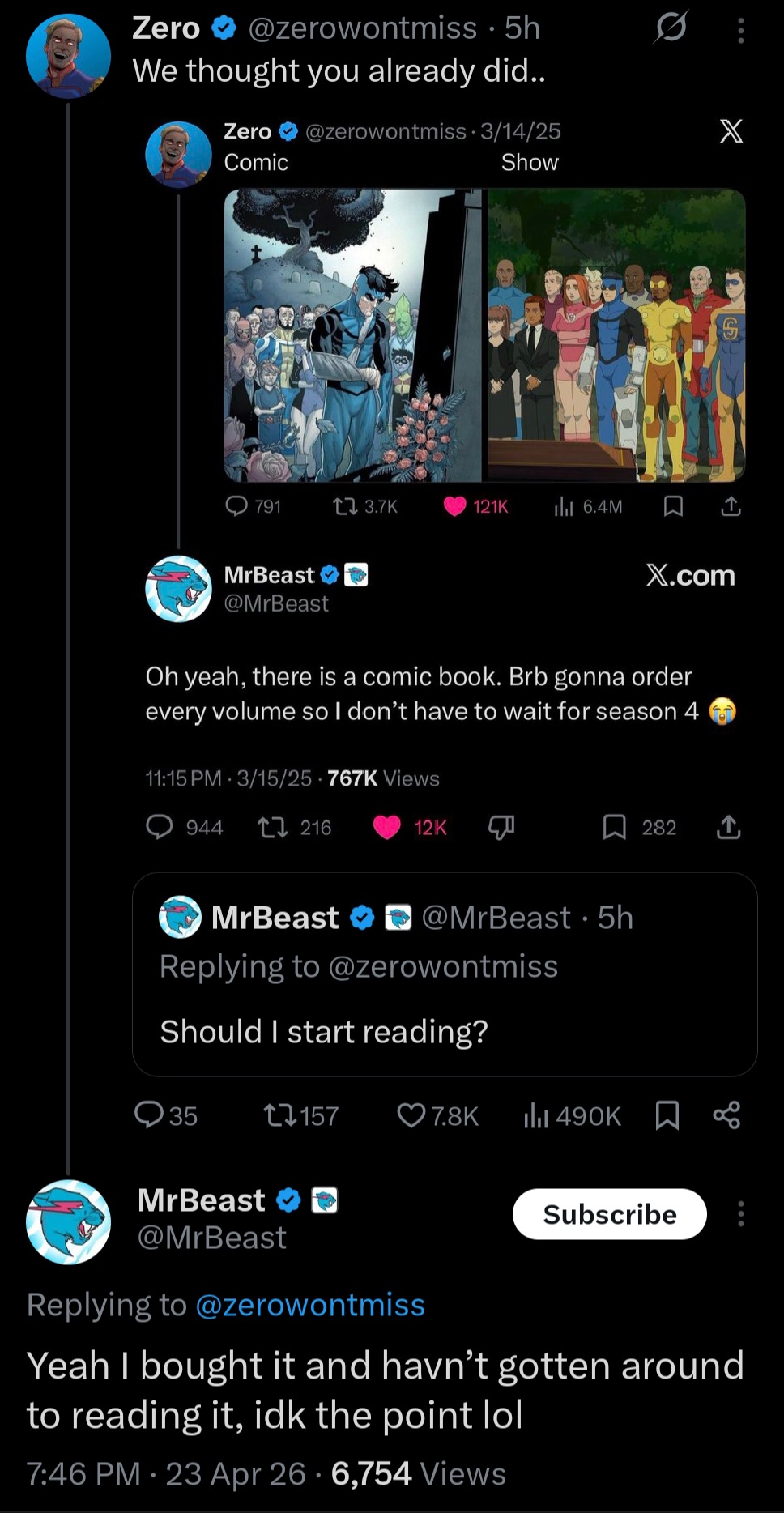This screenshot has width=784, height=1513.
Task: Like Zero's tweet with 7.8K likes
Action: (x=411, y=1116)
